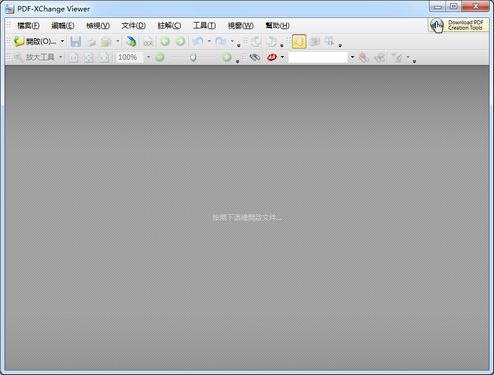
Task: Click the Redo icon
Action: coord(221,42)
